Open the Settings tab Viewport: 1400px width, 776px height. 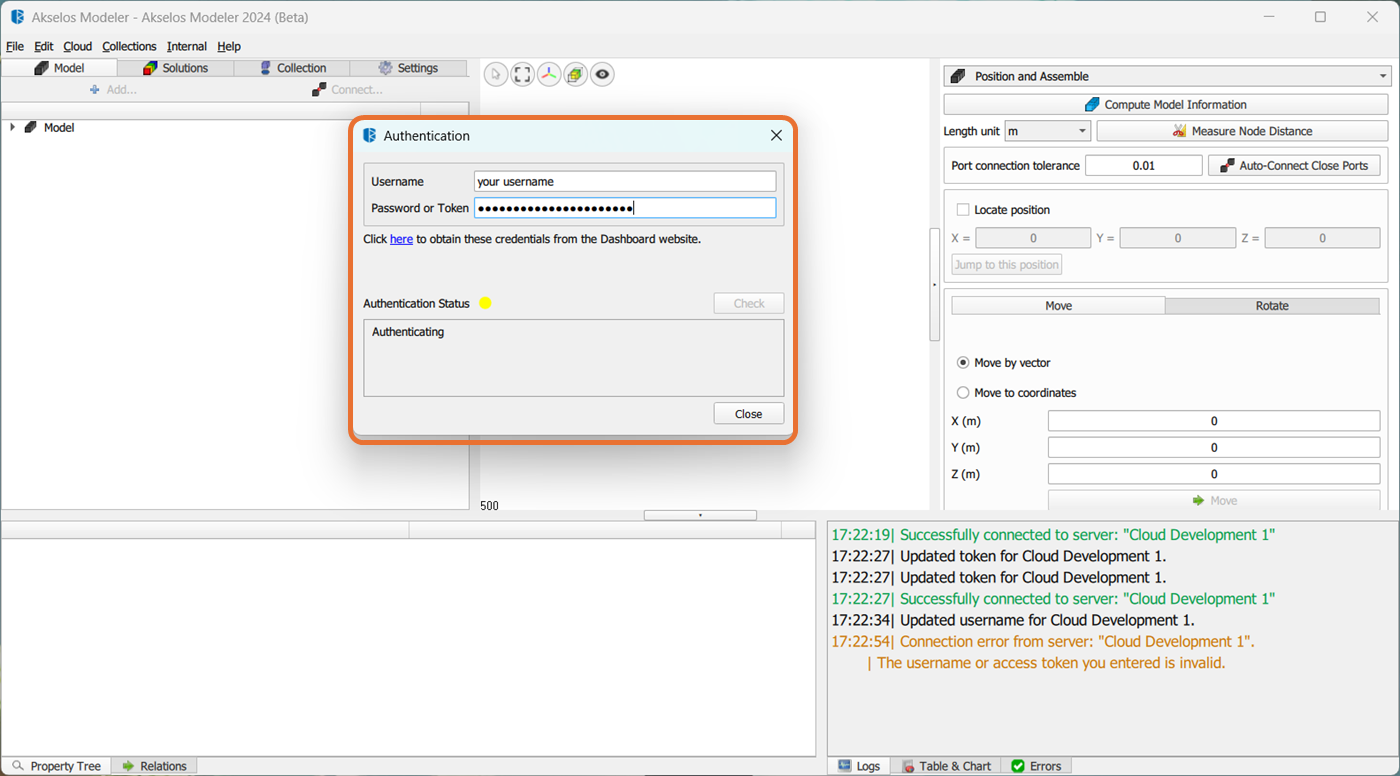tap(408, 68)
